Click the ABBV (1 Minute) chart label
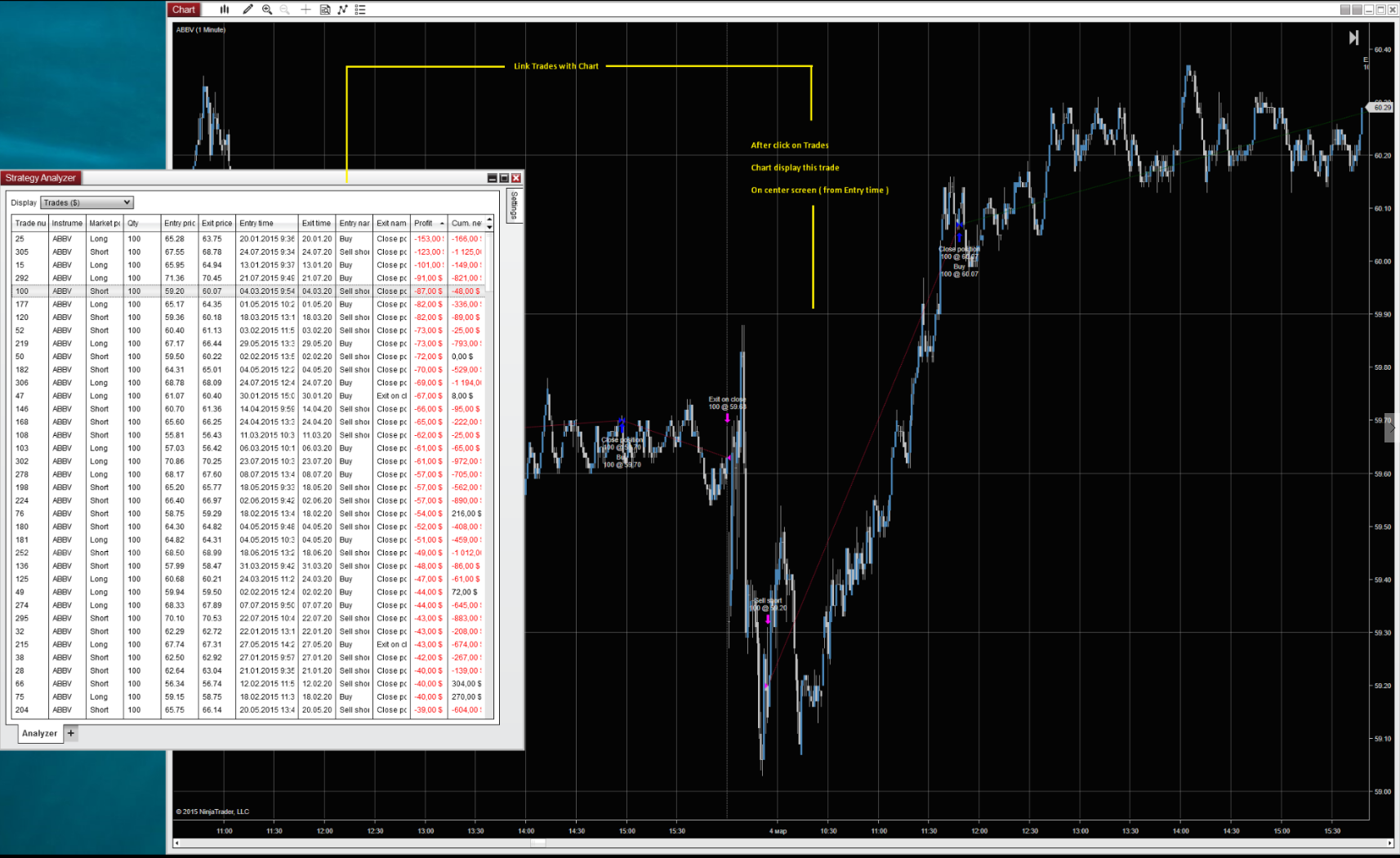Viewport: 1400px width, 858px height. tap(201, 29)
